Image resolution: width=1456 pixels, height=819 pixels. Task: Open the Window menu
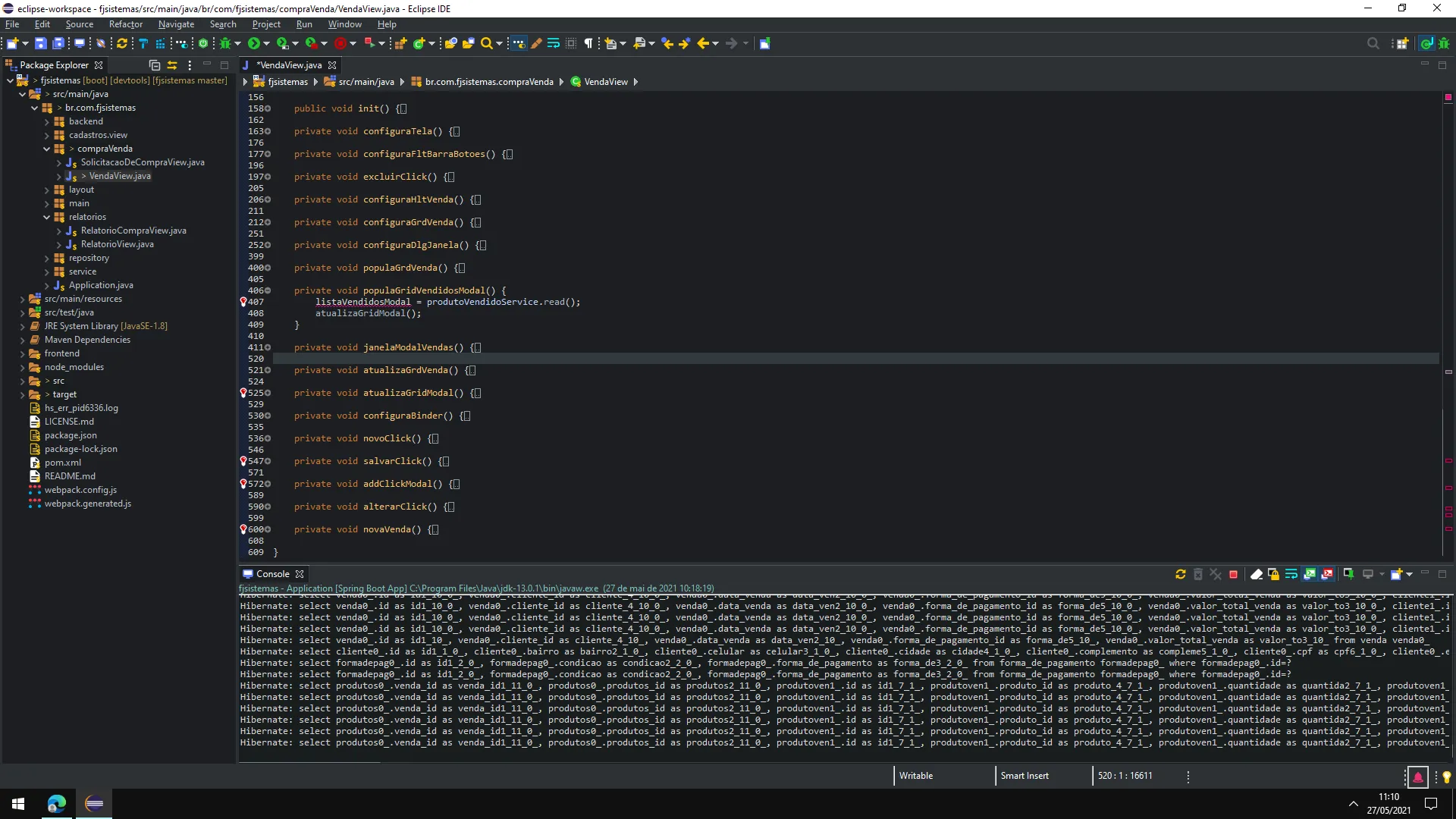pyautogui.click(x=344, y=24)
